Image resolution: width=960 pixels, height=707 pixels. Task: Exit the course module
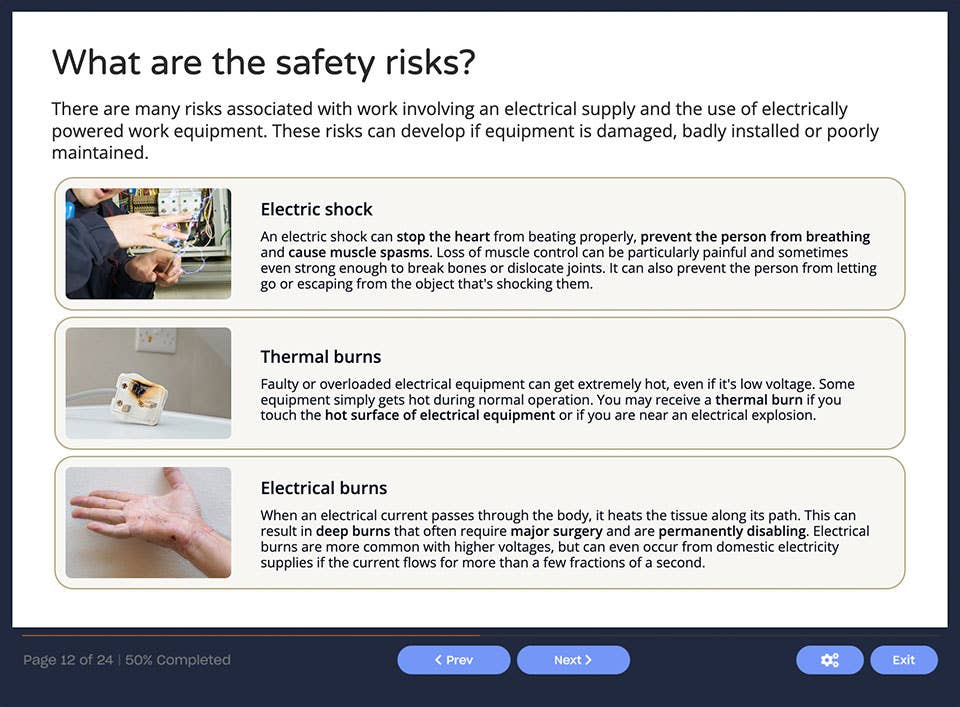pyautogui.click(x=903, y=660)
